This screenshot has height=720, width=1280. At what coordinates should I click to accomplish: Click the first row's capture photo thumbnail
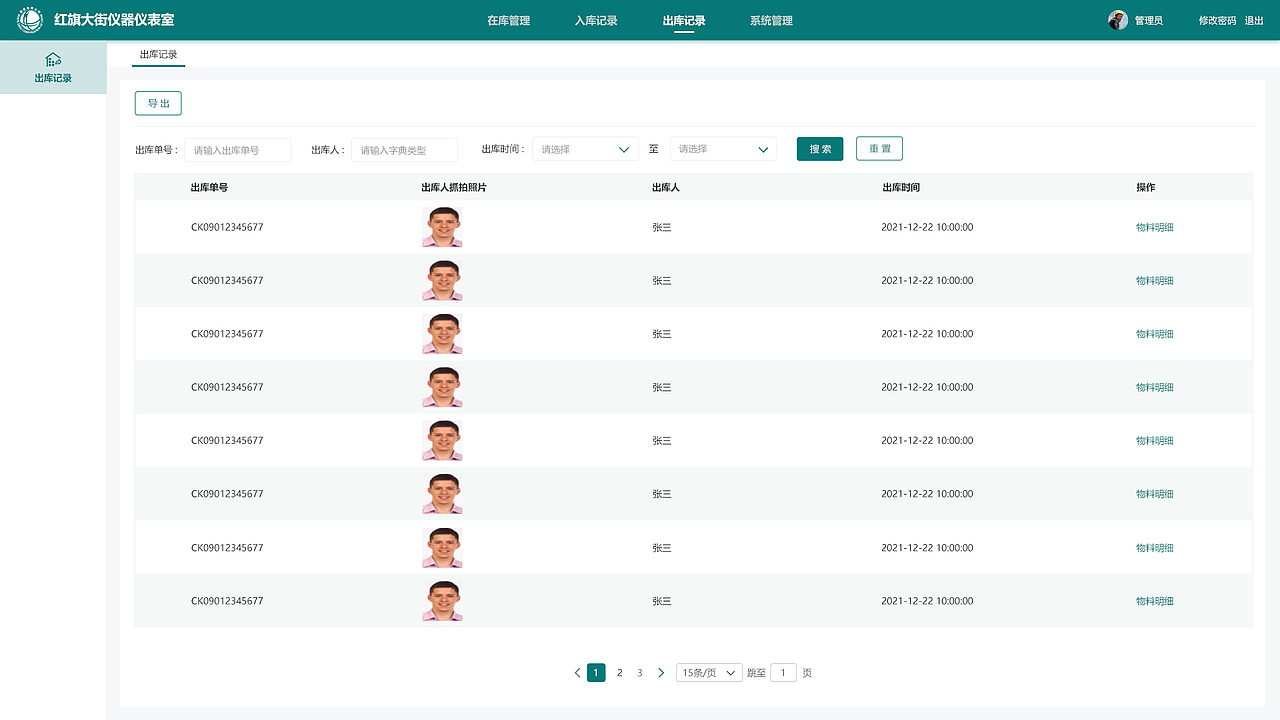(x=442, y=227)
